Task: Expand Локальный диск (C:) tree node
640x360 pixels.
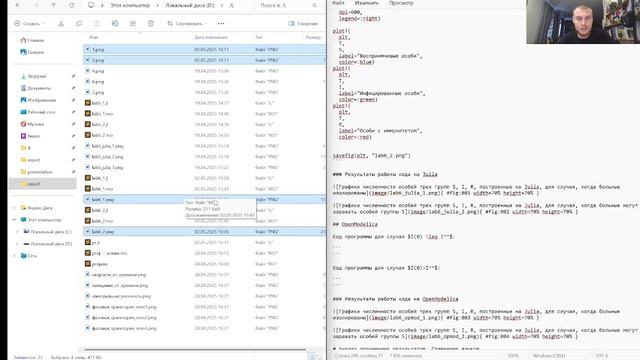Action: tap(18, 231)
